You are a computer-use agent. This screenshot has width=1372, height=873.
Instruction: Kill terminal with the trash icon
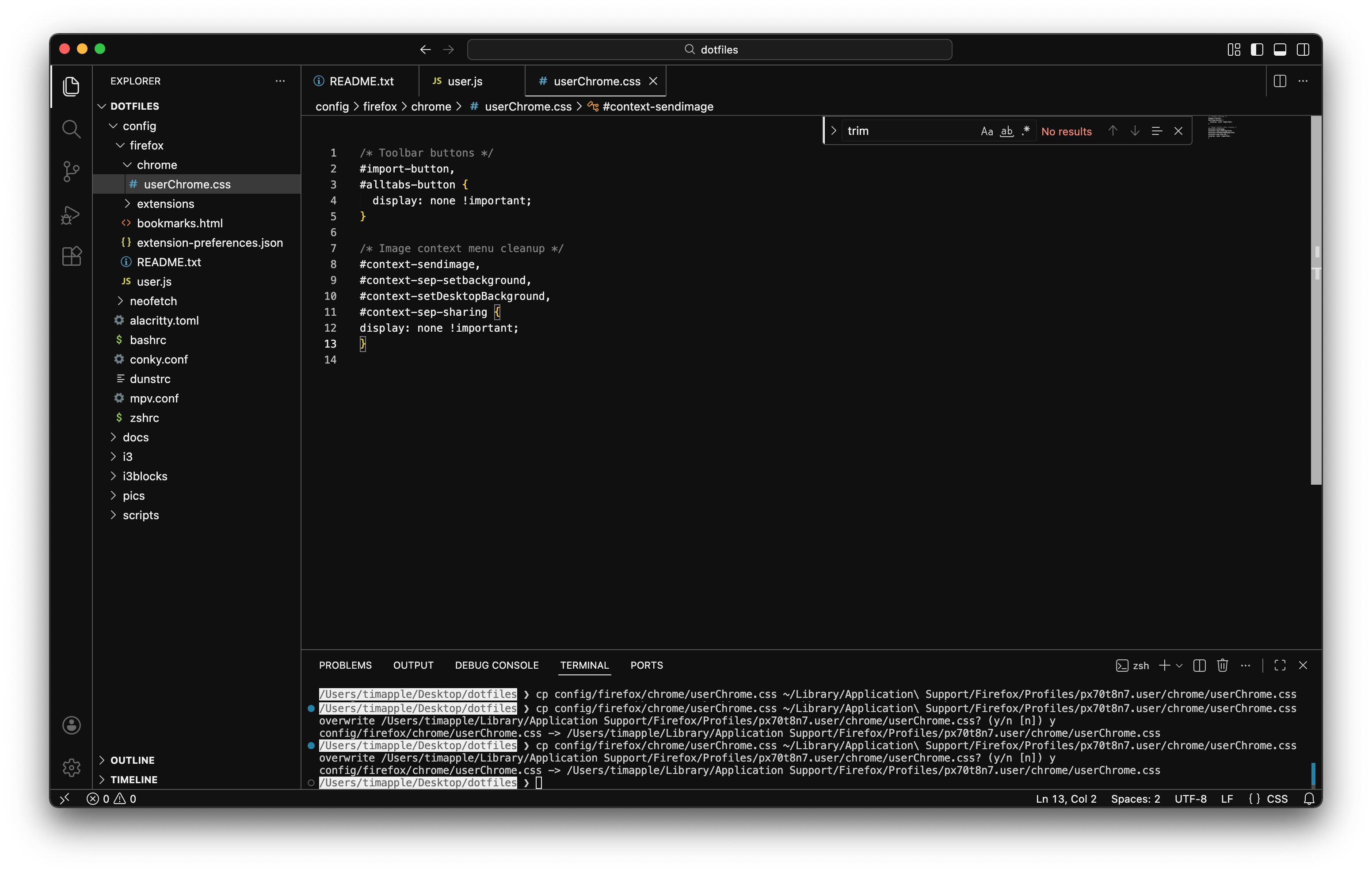(x=1222, y=666)
